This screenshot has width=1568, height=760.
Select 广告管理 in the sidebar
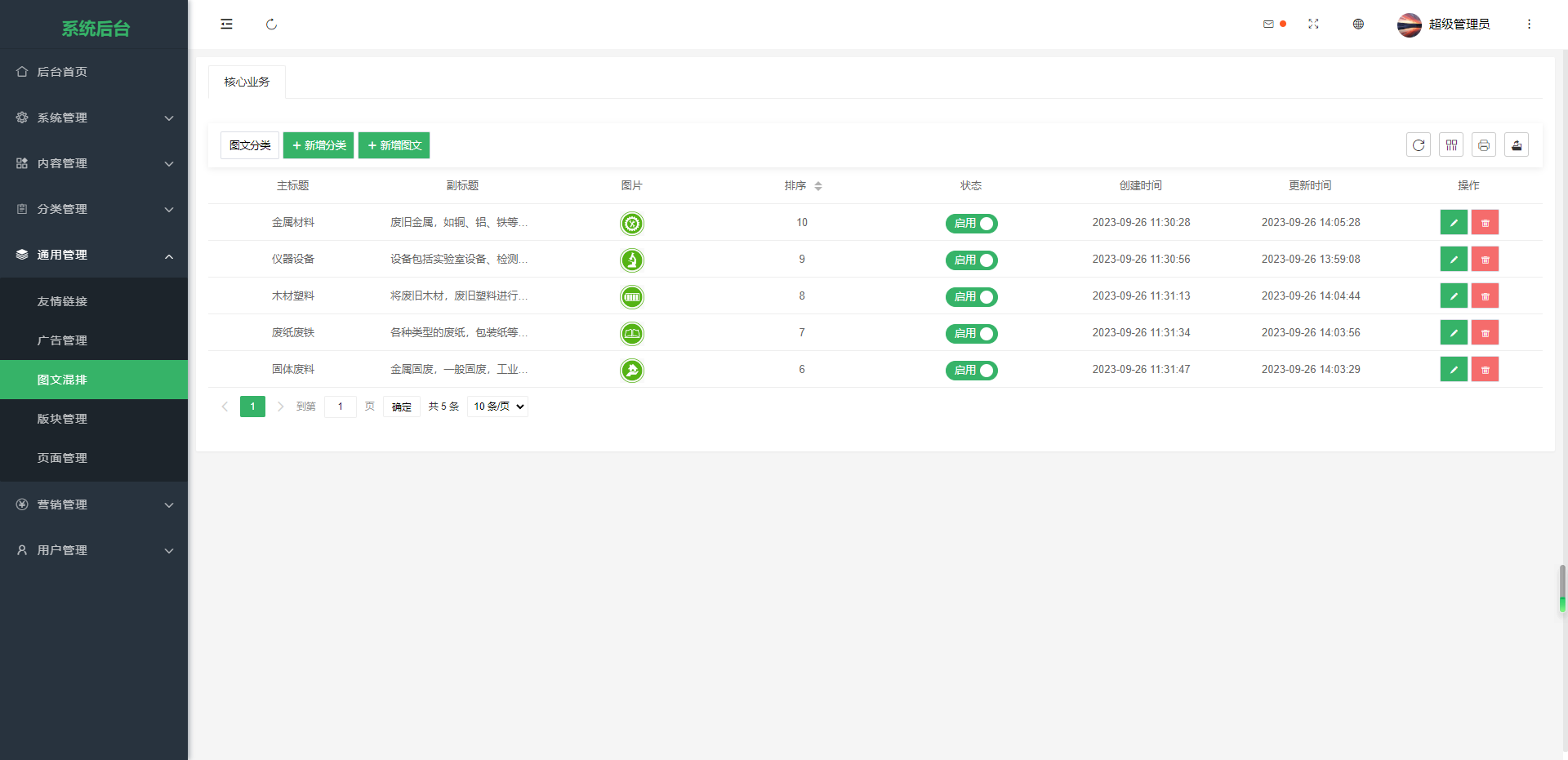[x=62, y=340]
